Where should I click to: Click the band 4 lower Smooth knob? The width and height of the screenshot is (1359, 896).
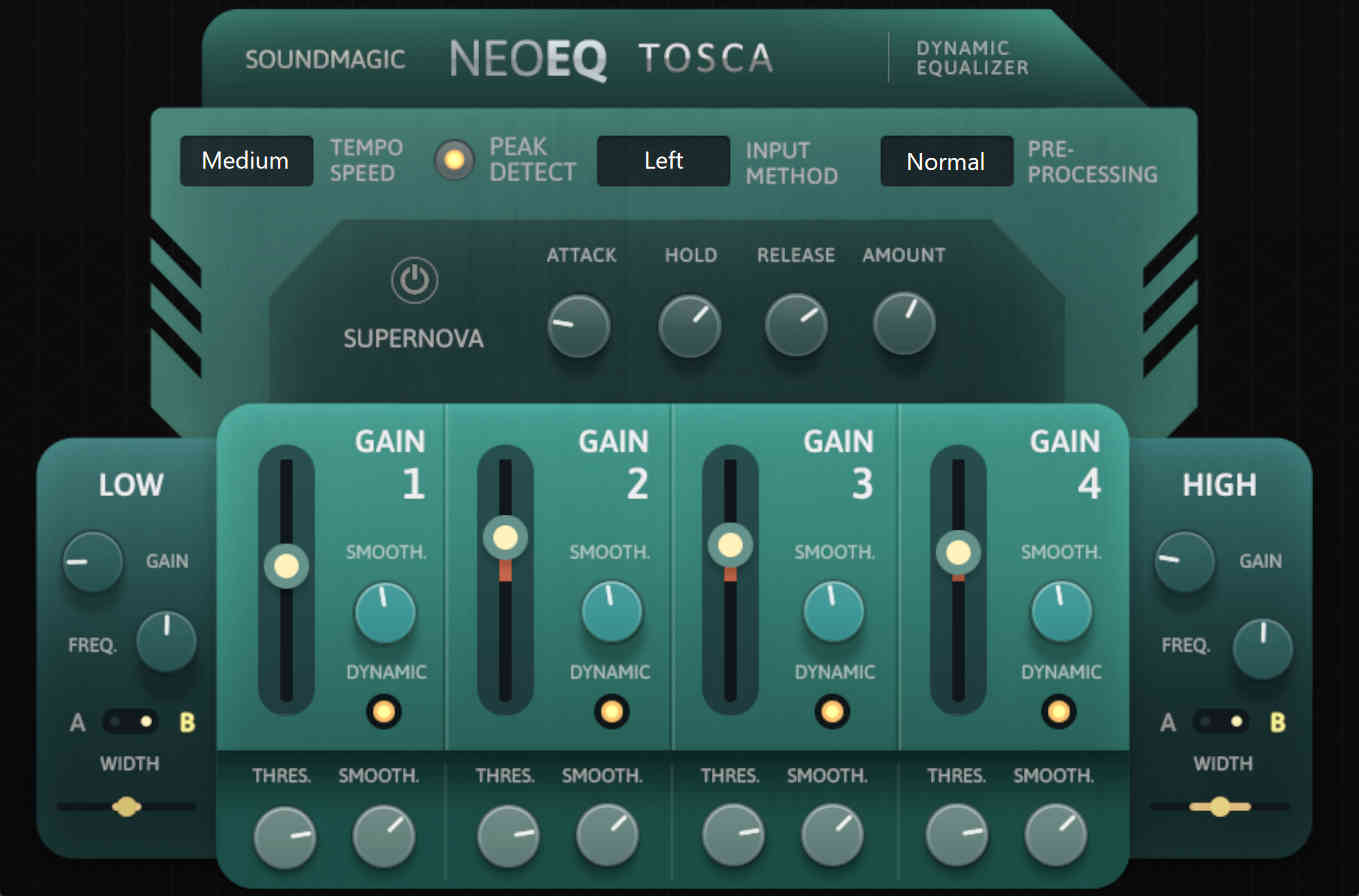pos(1057,836)
